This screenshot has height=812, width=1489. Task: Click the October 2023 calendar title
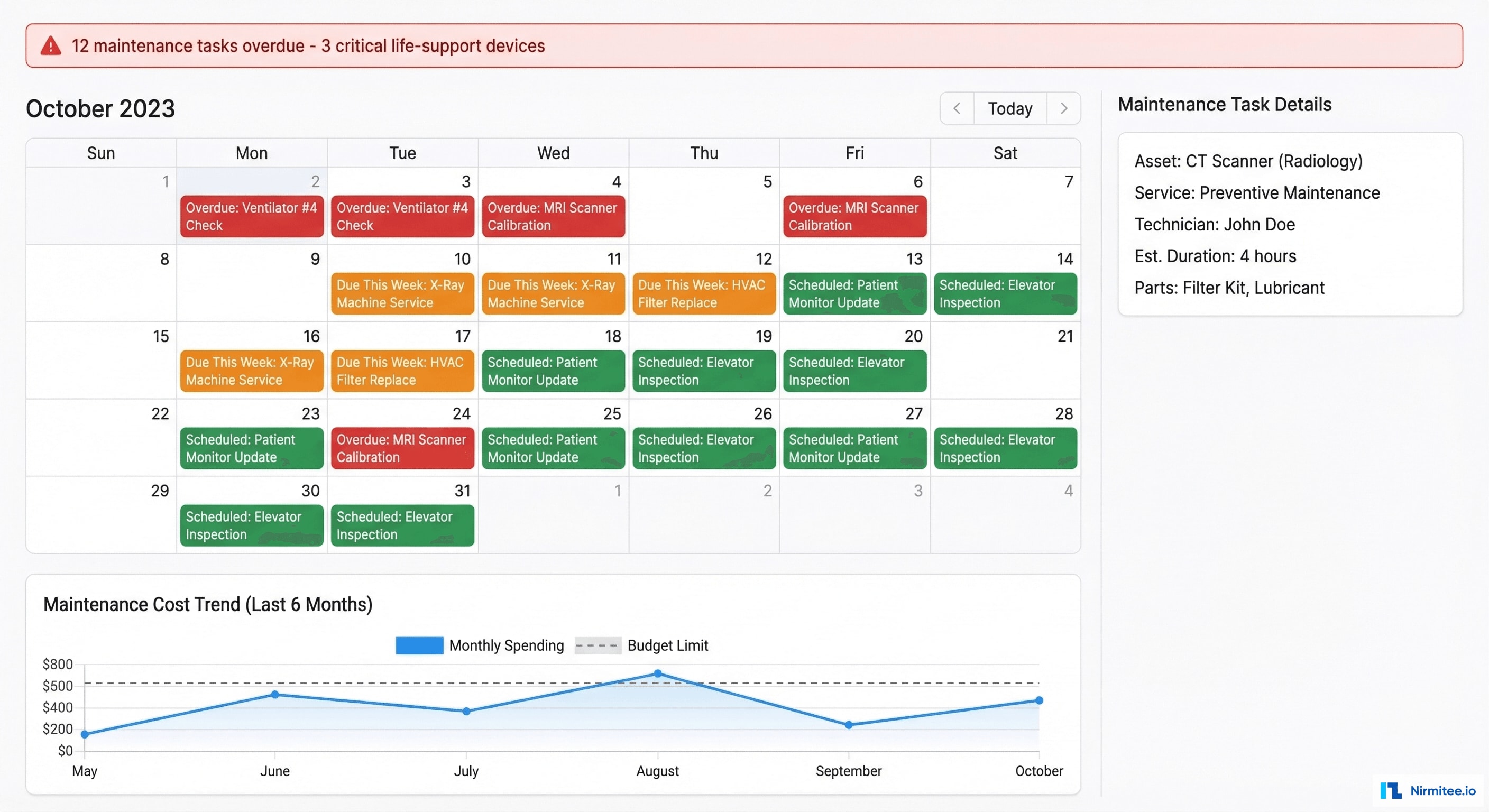pos(100,108)
